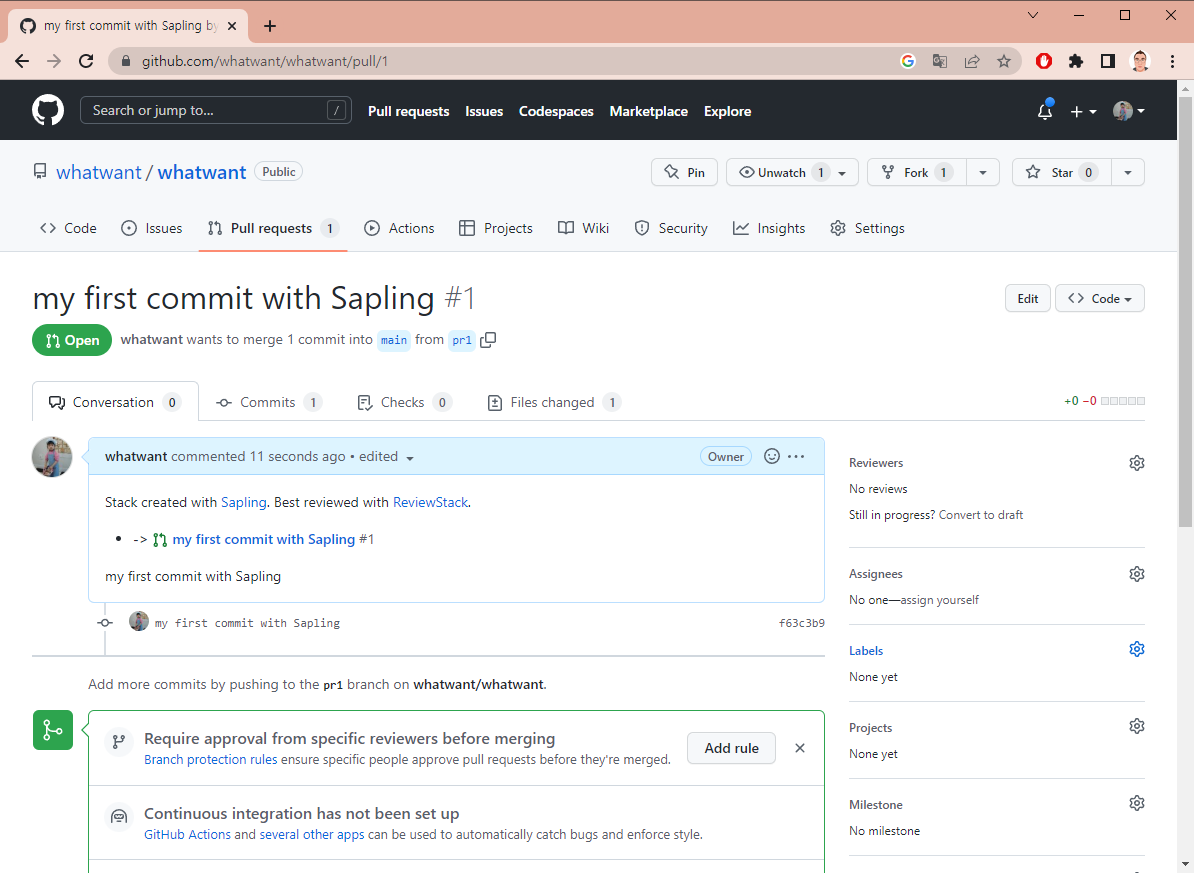Open Codespaces in the top navigation
Image resolution: width=1194 pixels, height=873 pixels.
(556, 111)
